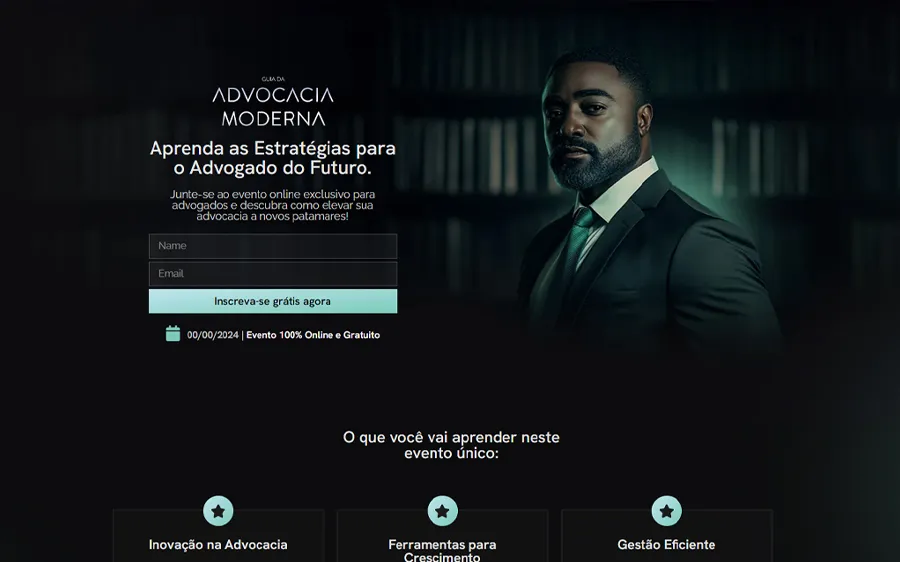Screen dimensions: 900x562
Task: Click the Evento 100% Online e Gratuito text
Action: (x=313, y=335)
